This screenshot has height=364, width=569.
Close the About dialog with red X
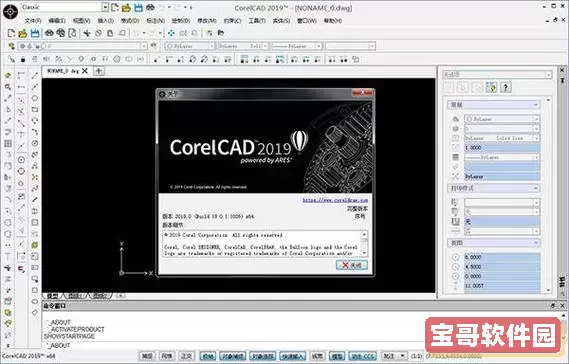362,93
